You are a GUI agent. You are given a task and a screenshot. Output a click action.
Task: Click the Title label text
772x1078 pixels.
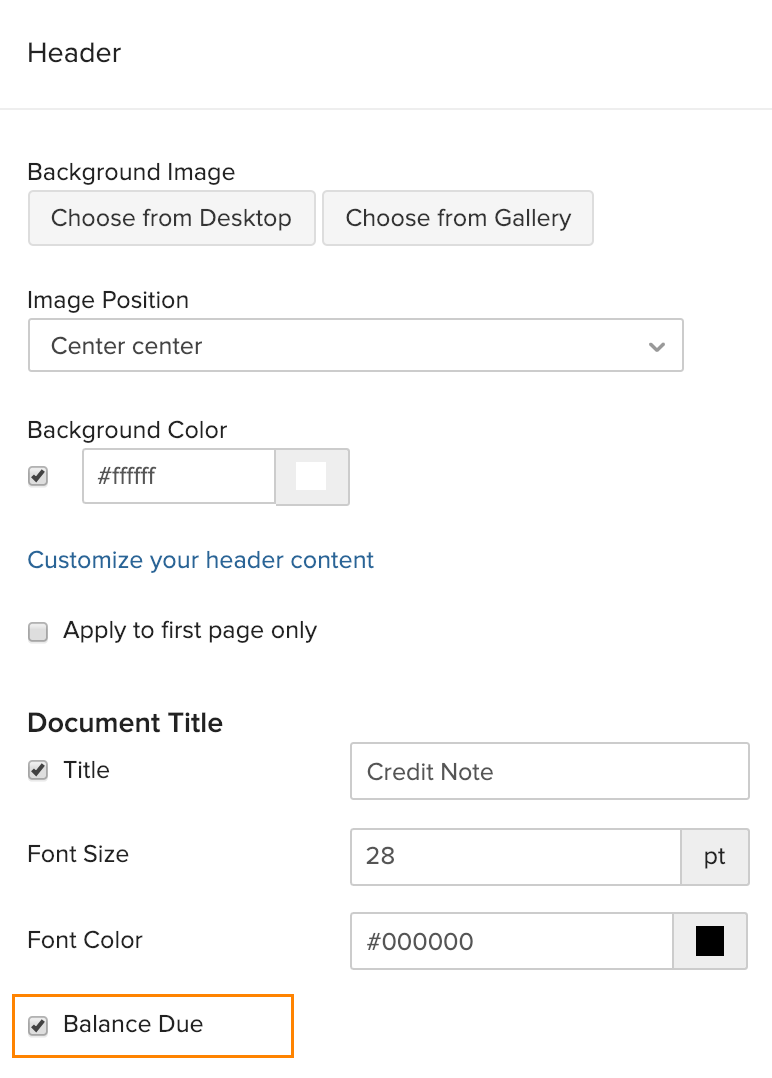pos(87,770)
